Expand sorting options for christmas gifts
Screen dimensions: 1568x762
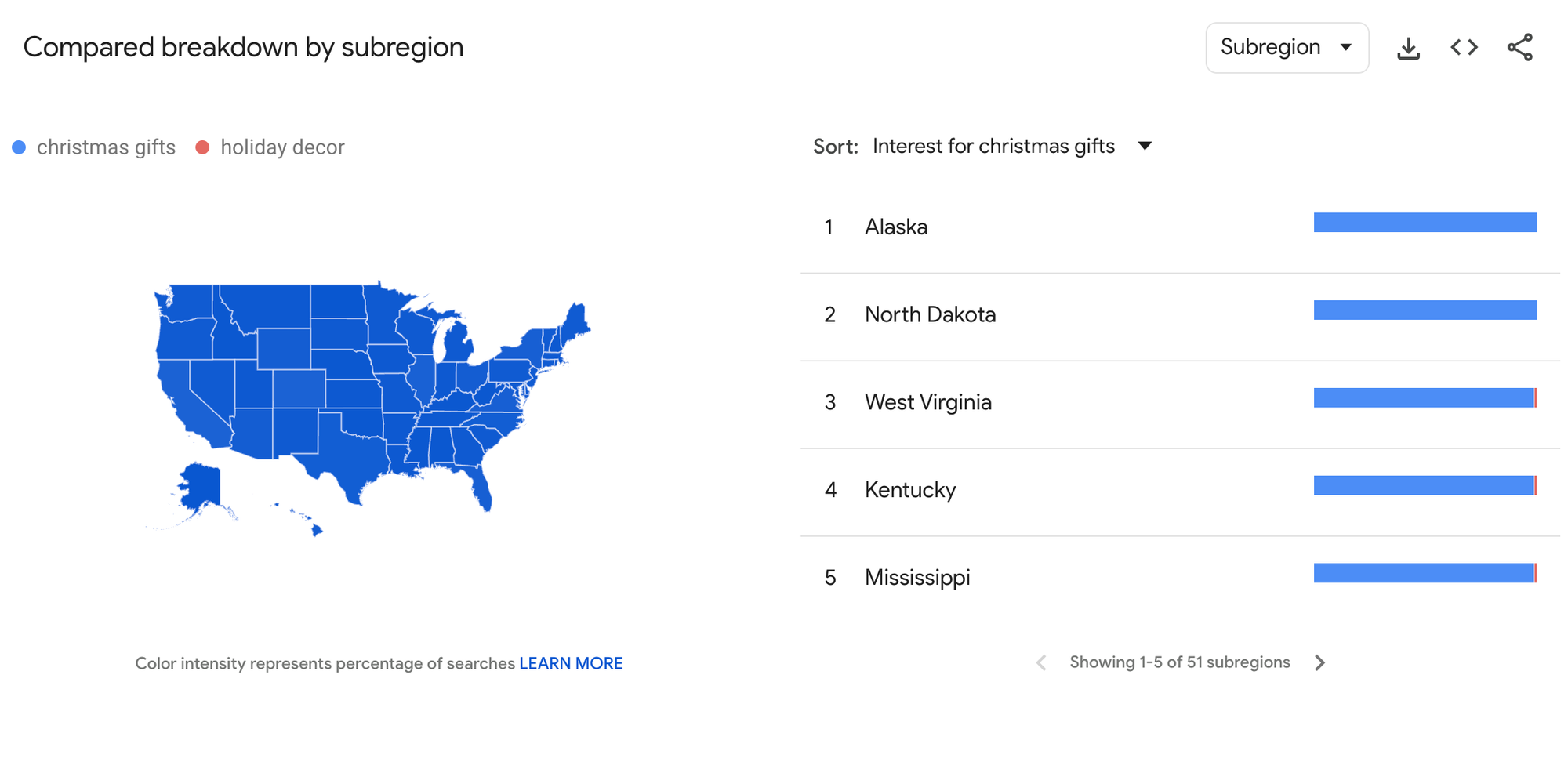[1145, 146]
